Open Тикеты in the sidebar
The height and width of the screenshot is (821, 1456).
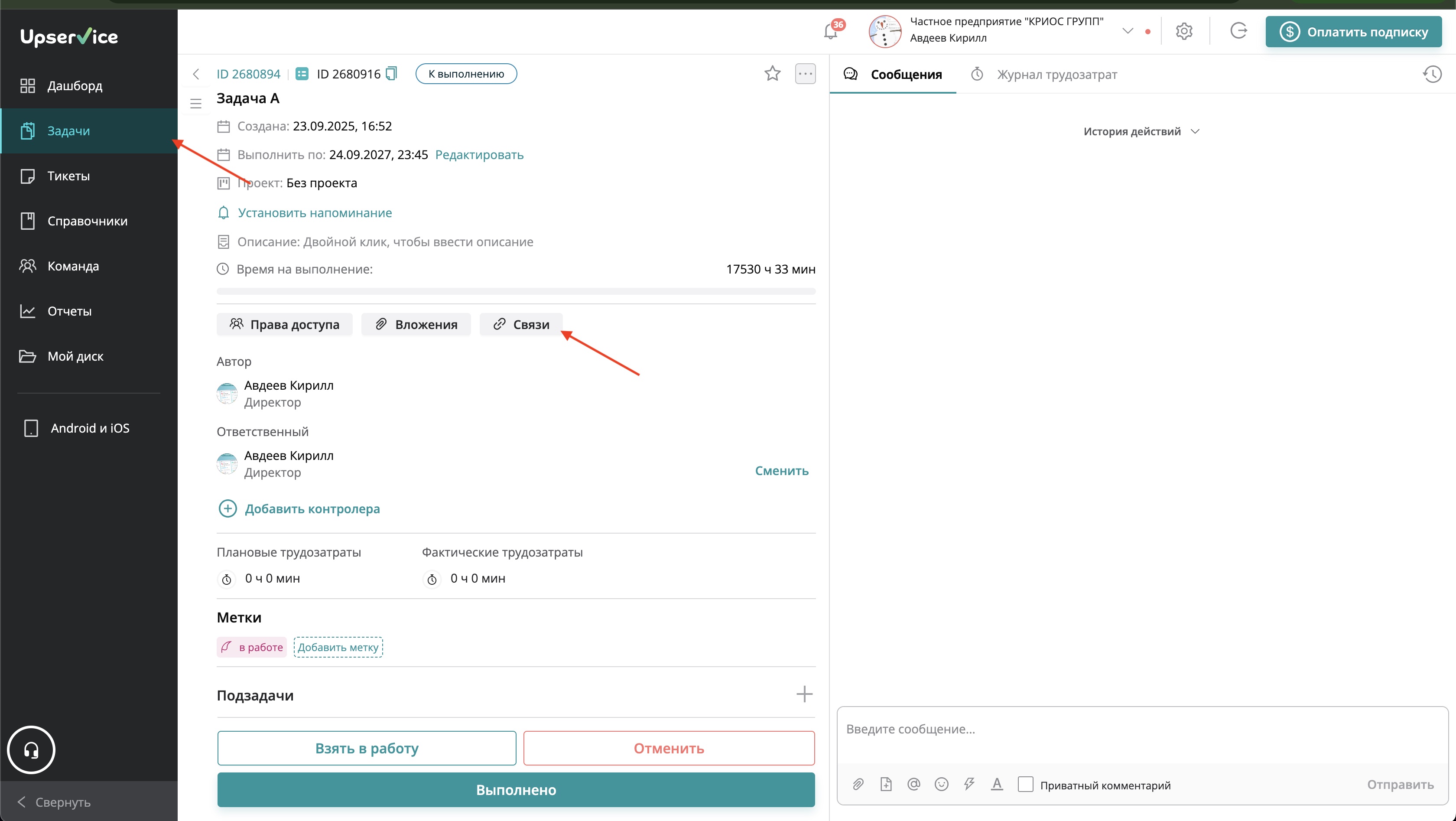[x=68, y=176]
